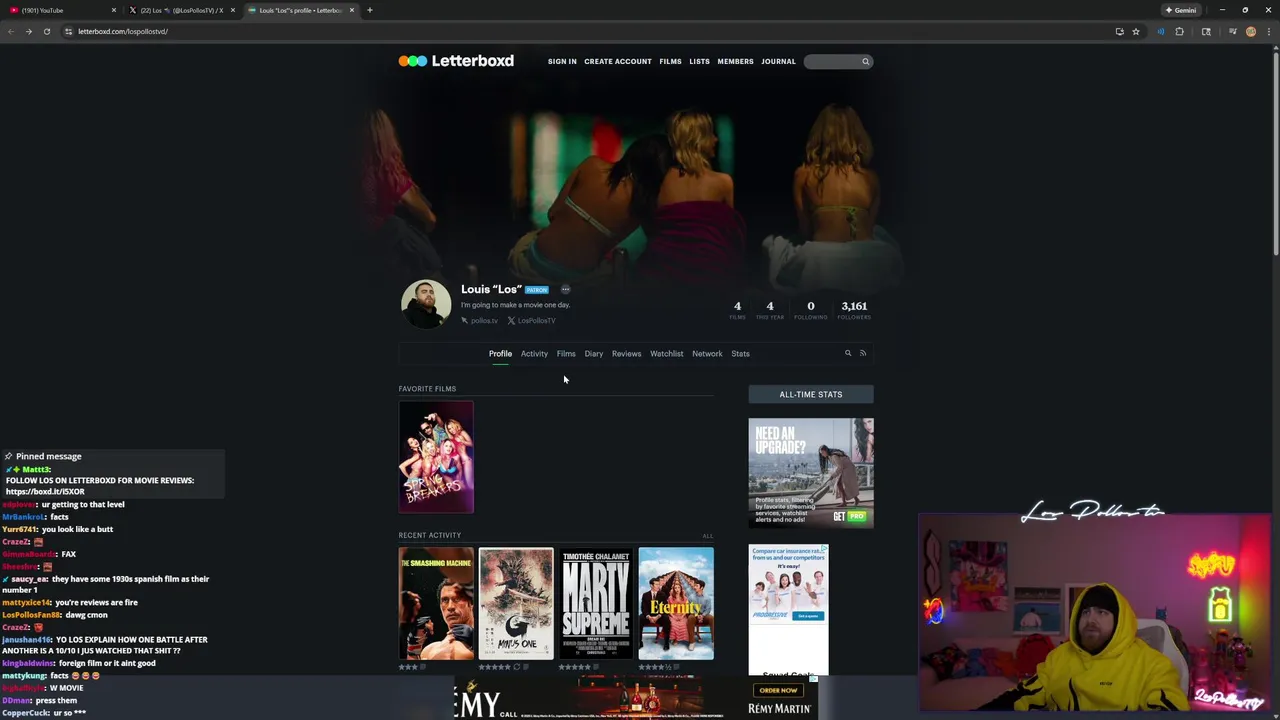Switch to the LosPollosTV X browser tab
The image size is (1280, 720).
[181, 10]
